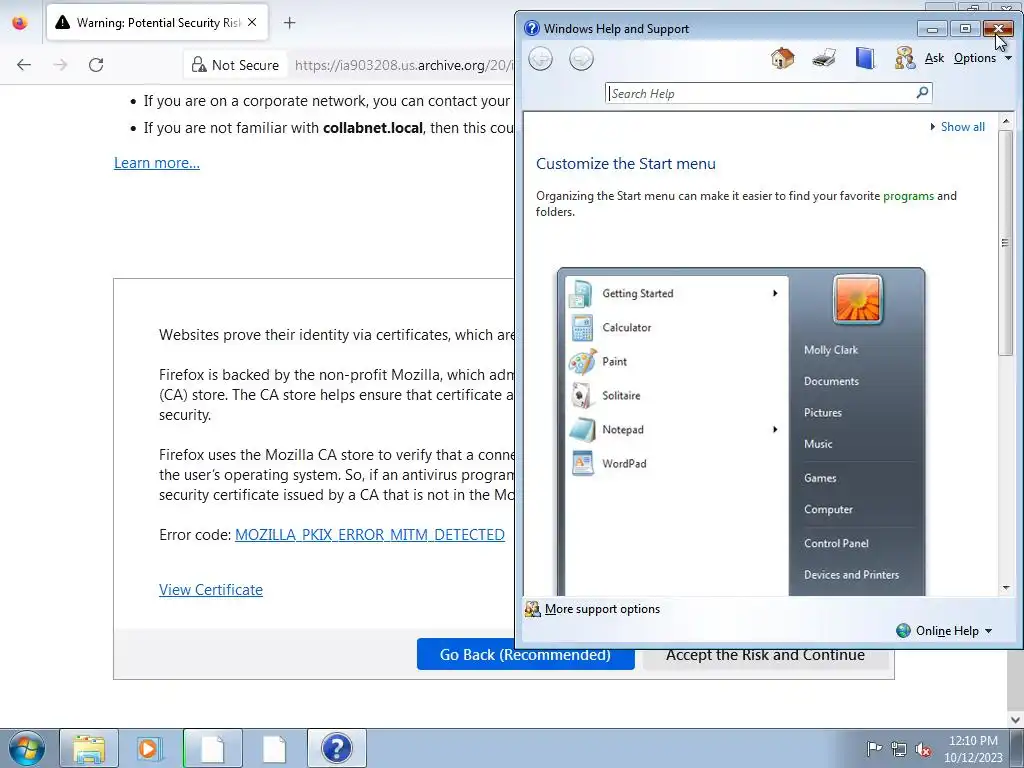Expand the Online Help dropdown

point(988,631)
